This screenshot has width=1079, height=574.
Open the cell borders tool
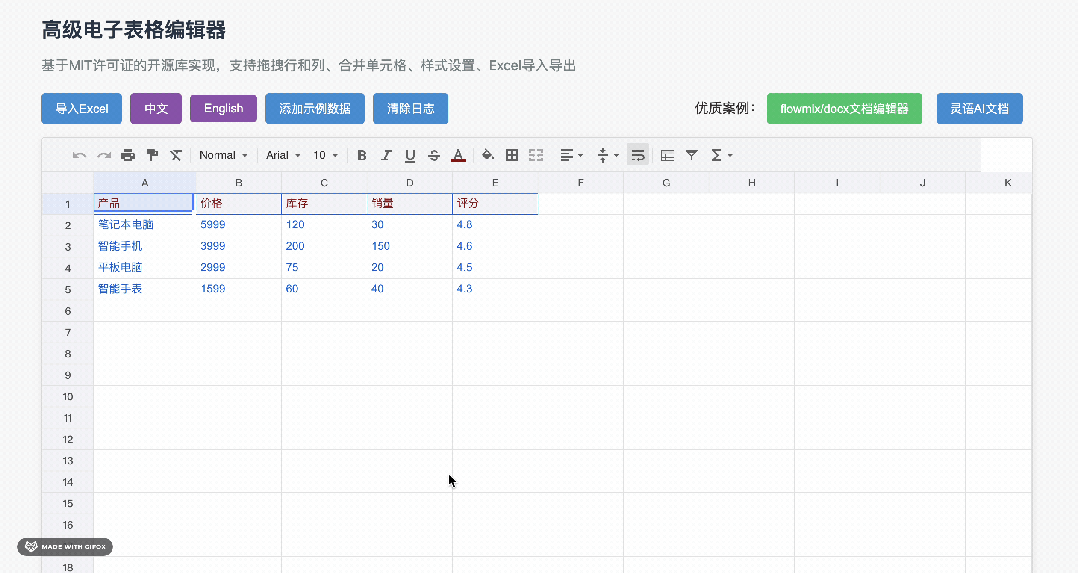point(512,156)
